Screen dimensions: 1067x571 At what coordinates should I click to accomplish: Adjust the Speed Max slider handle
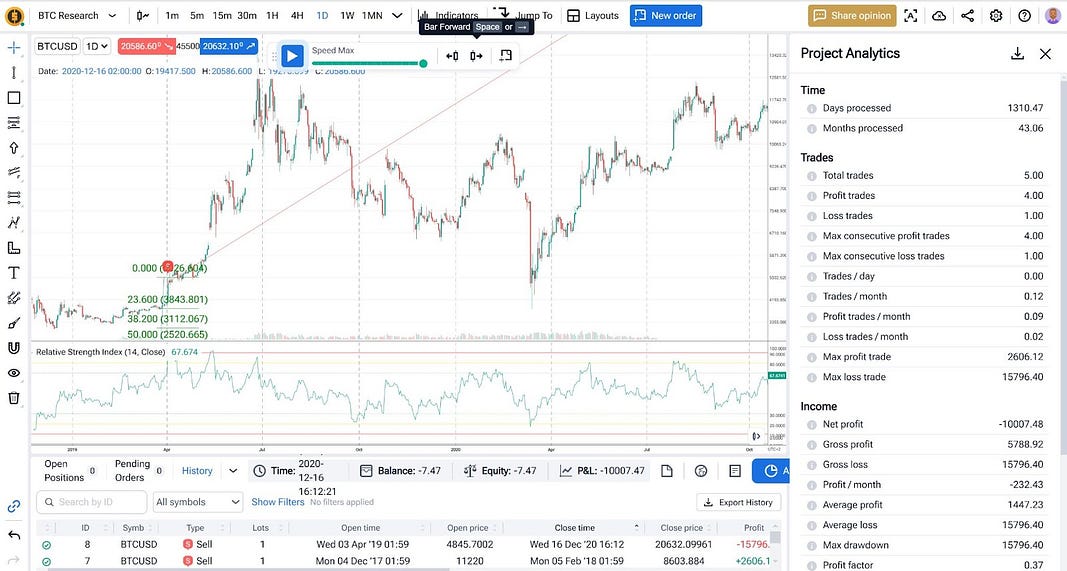(x=423, y=63)
